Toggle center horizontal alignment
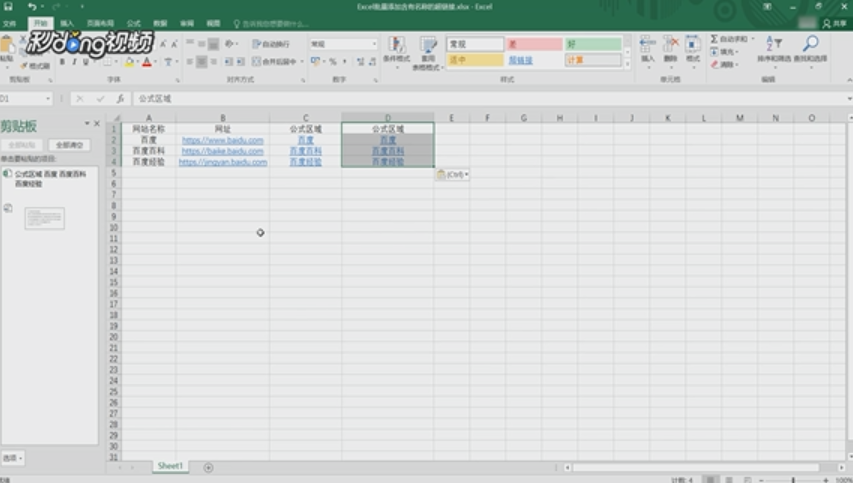Viewport: 853px width, 483px height. pos(201,61)
